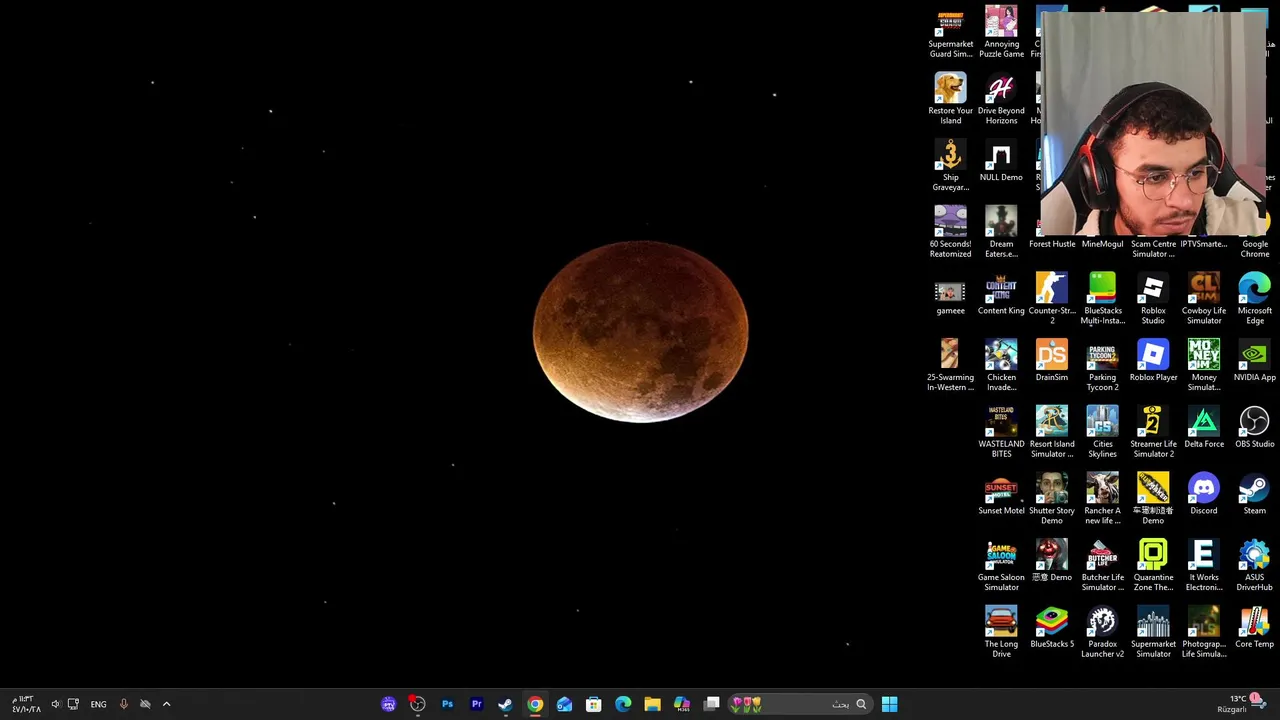Open NVIDIA App desktop shortcut

point(1254,361)
